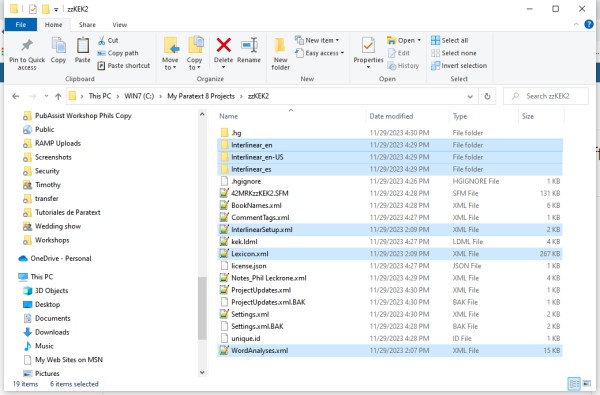The width and height of the screenshot is (600, 395).
Task: Pin to Quick access
Action: click(27, 54)
